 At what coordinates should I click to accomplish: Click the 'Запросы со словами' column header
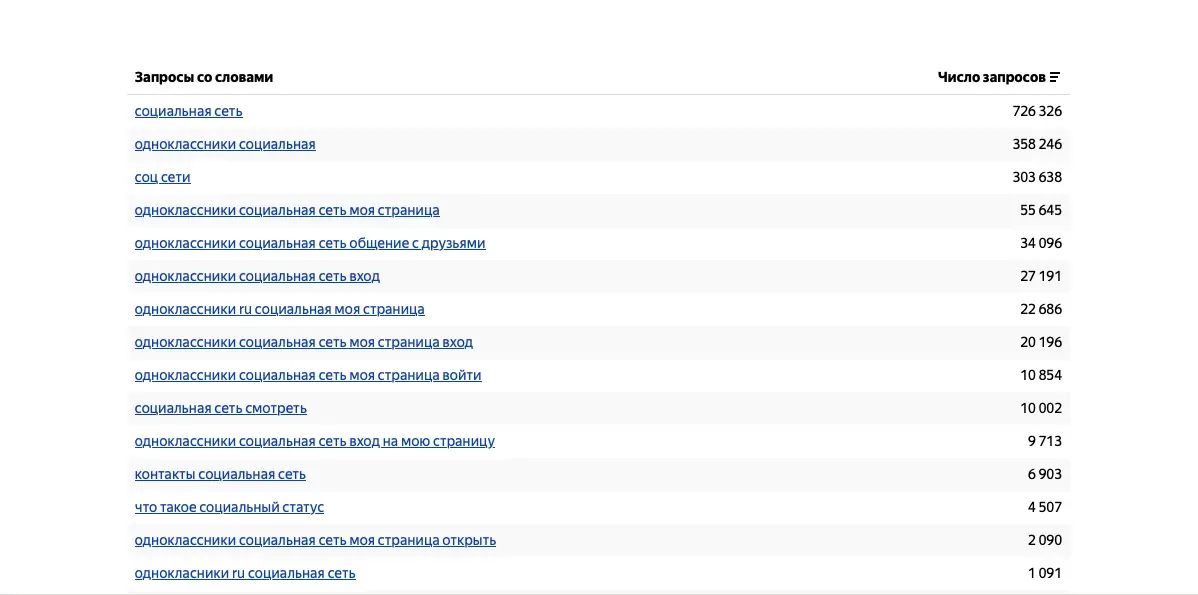tap(204, 77)
